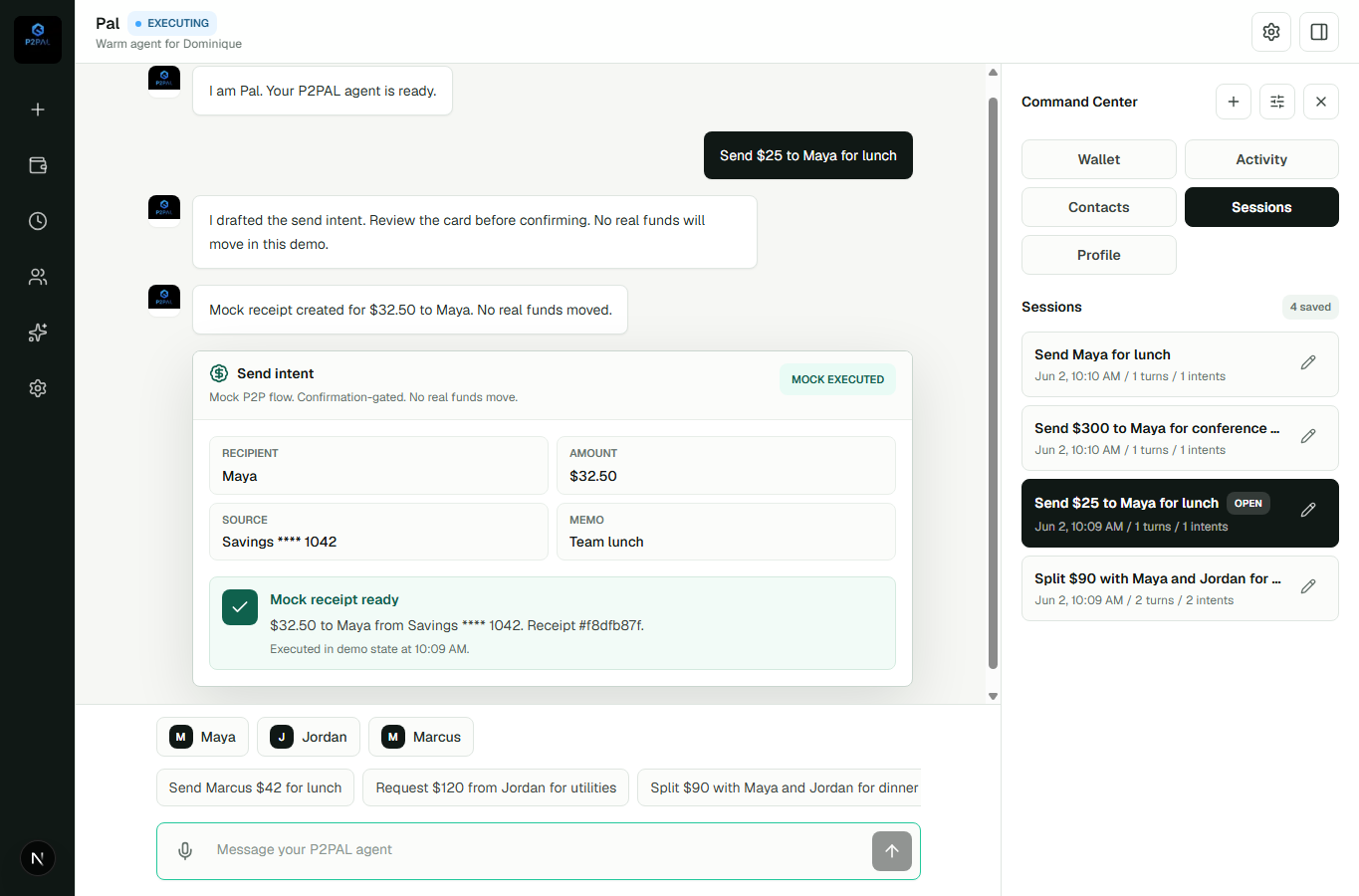Click the chat scrollbar up arrow

(x=993, y=72)
